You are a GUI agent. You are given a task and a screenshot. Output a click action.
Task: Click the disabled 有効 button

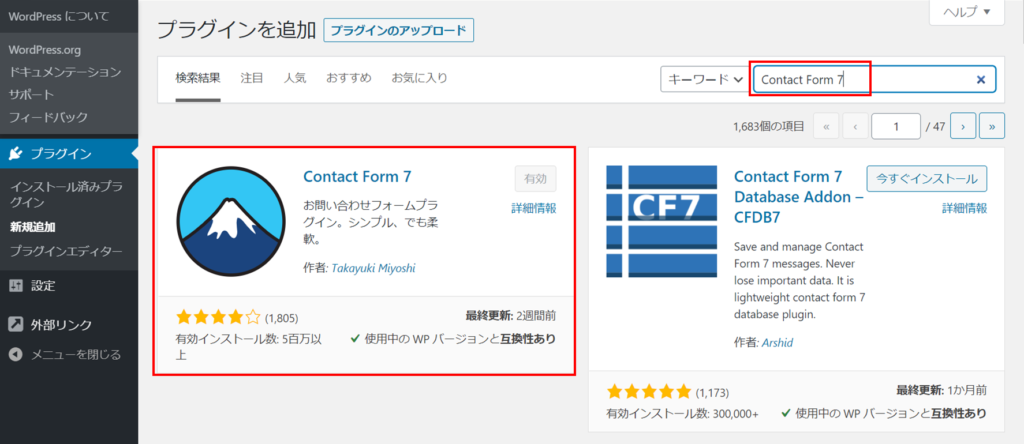536,178
